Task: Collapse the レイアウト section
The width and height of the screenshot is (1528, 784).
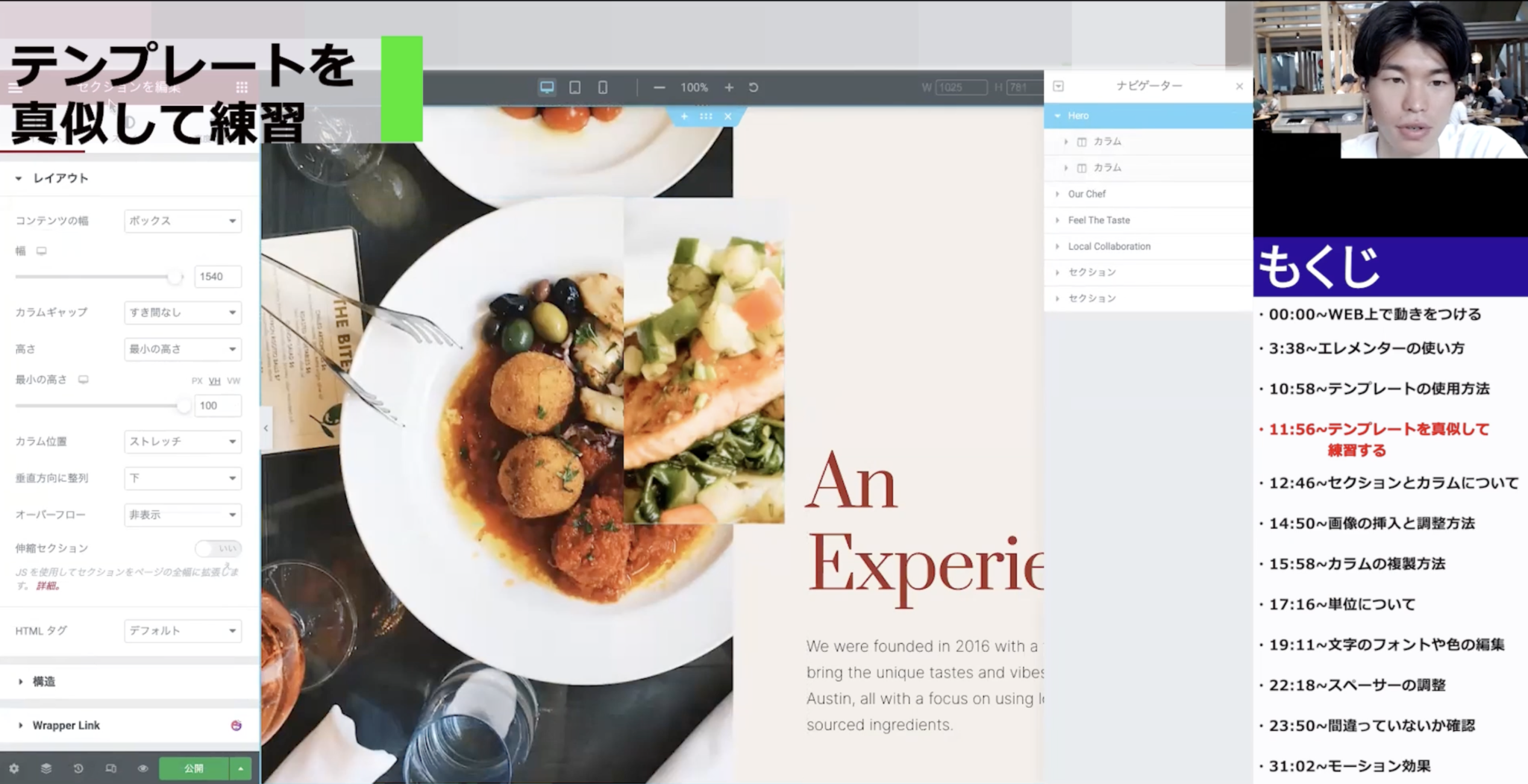Action: pos(130,178)
